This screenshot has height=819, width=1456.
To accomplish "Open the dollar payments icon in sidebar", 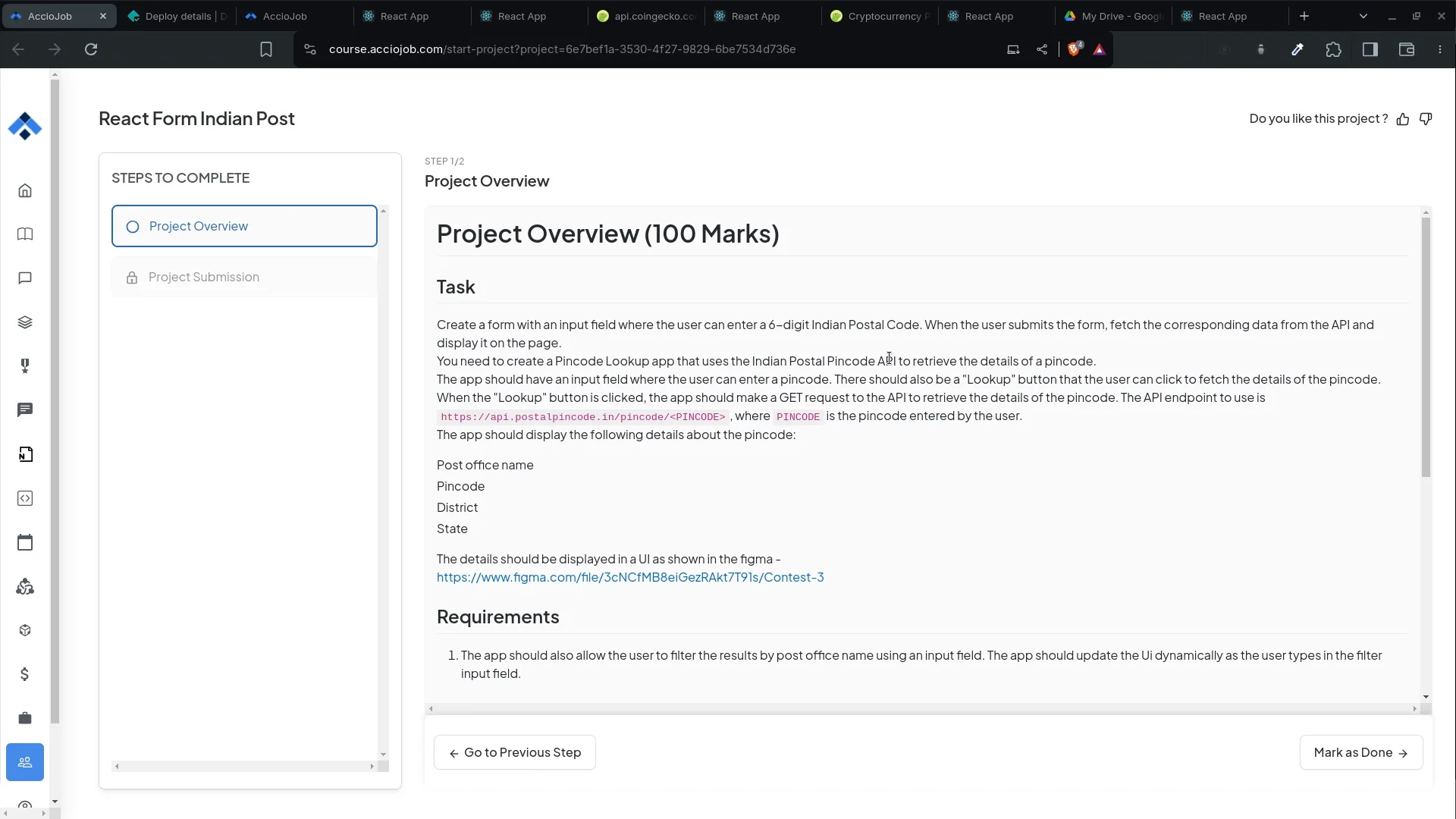I will [25, 674].
